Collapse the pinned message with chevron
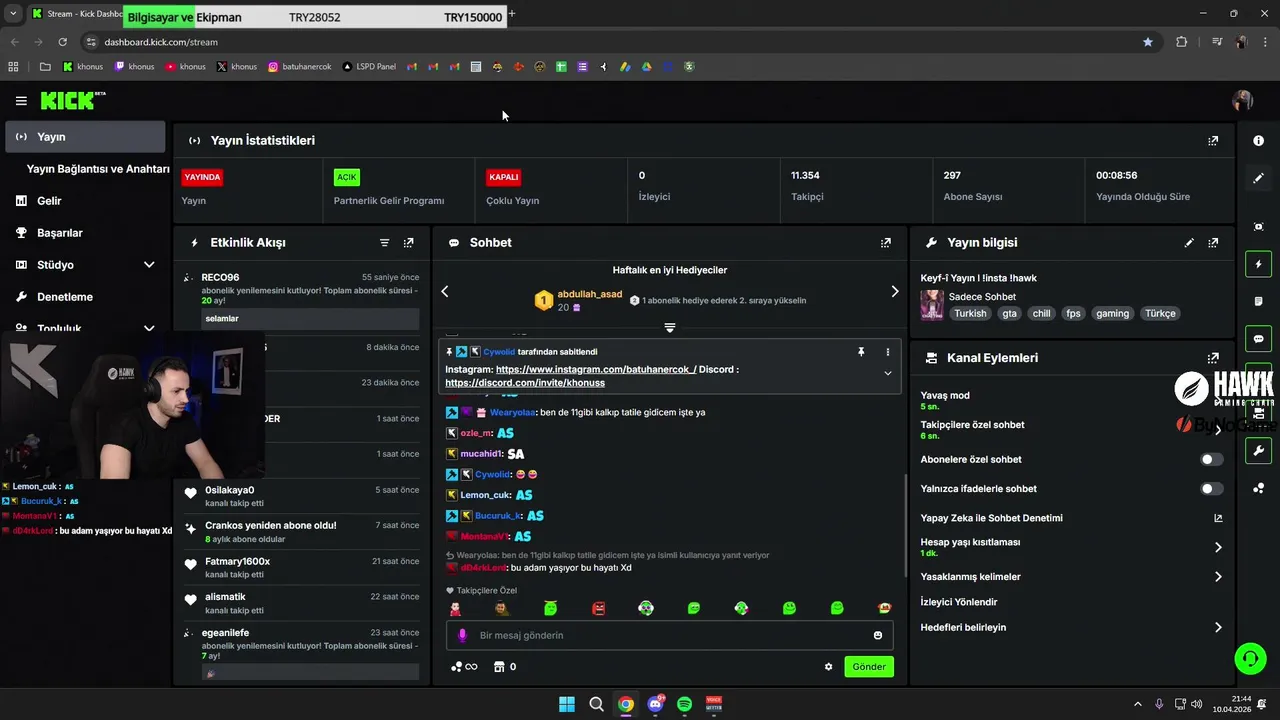This screenshot has width=1280, height=720. (x=887, y=373)
